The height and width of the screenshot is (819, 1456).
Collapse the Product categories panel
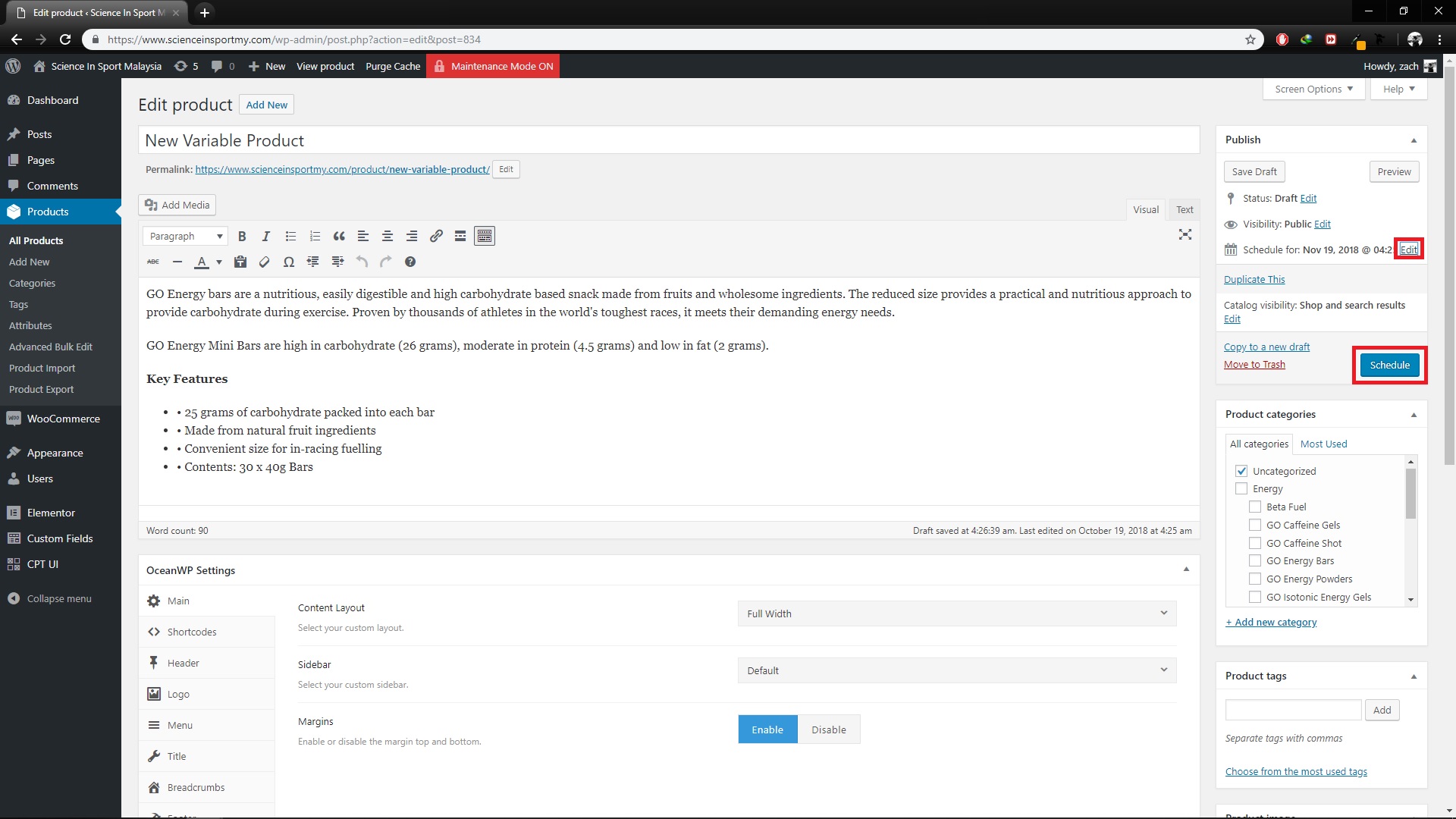(1414, 415)
